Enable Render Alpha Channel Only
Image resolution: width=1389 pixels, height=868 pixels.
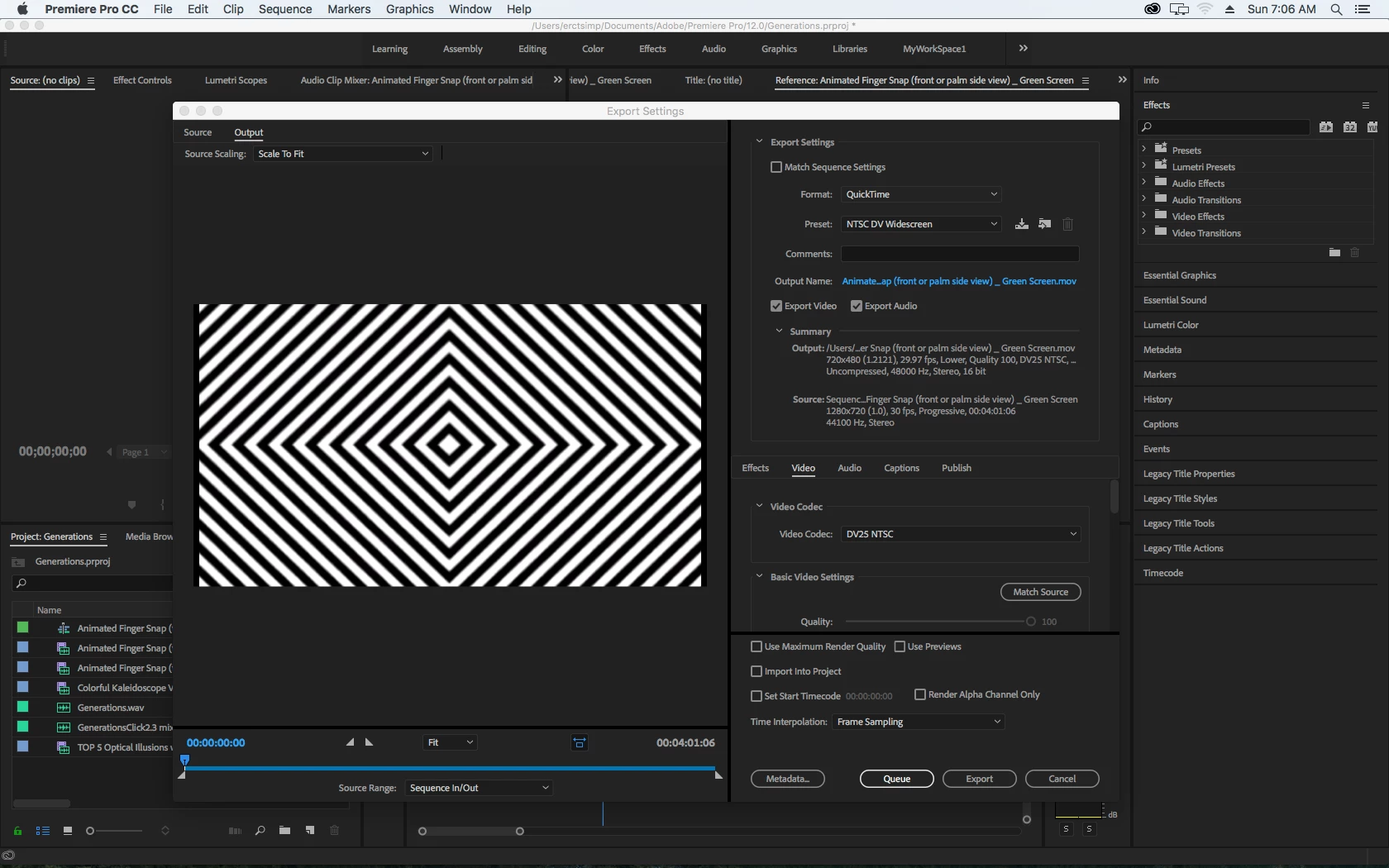[x=919, y=694]
